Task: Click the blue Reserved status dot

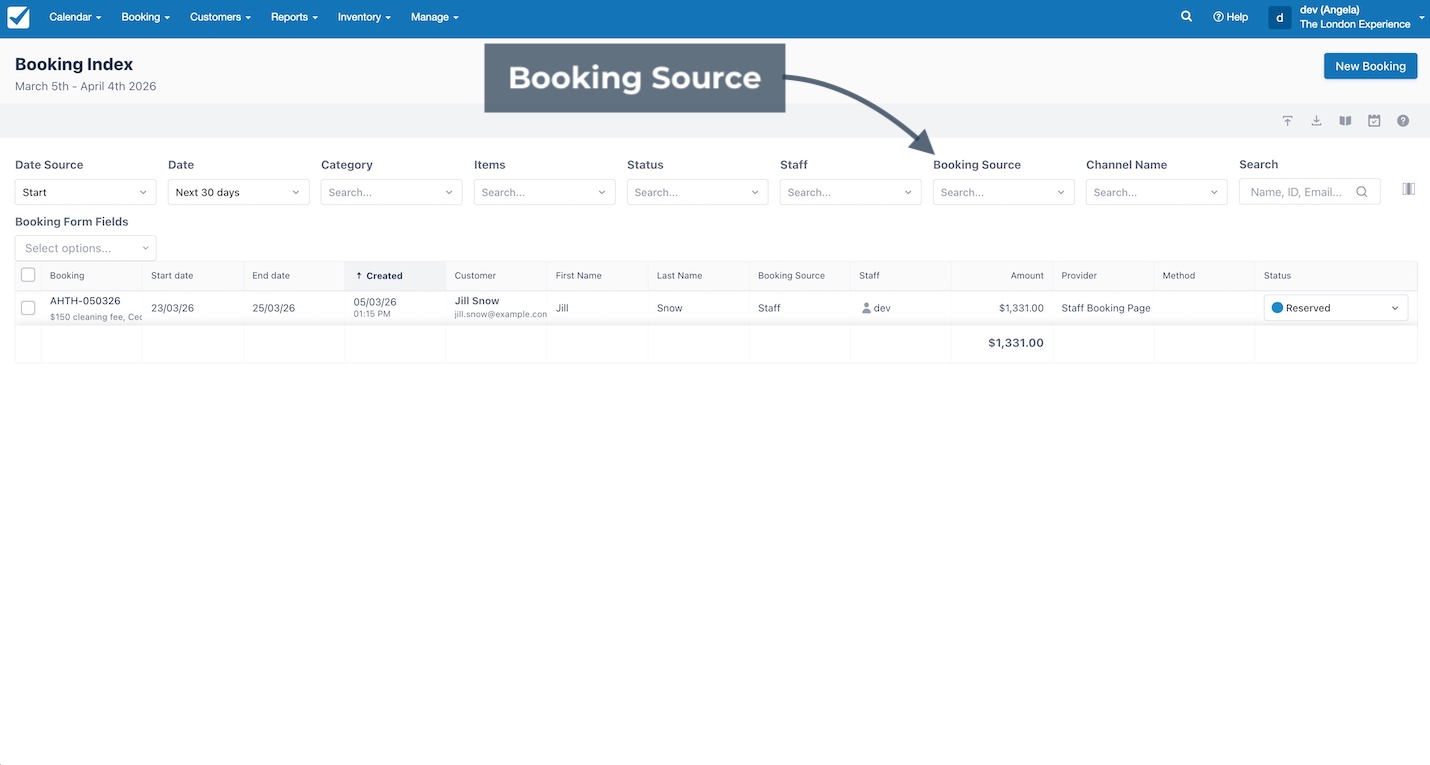Action: pos(1277,308)
